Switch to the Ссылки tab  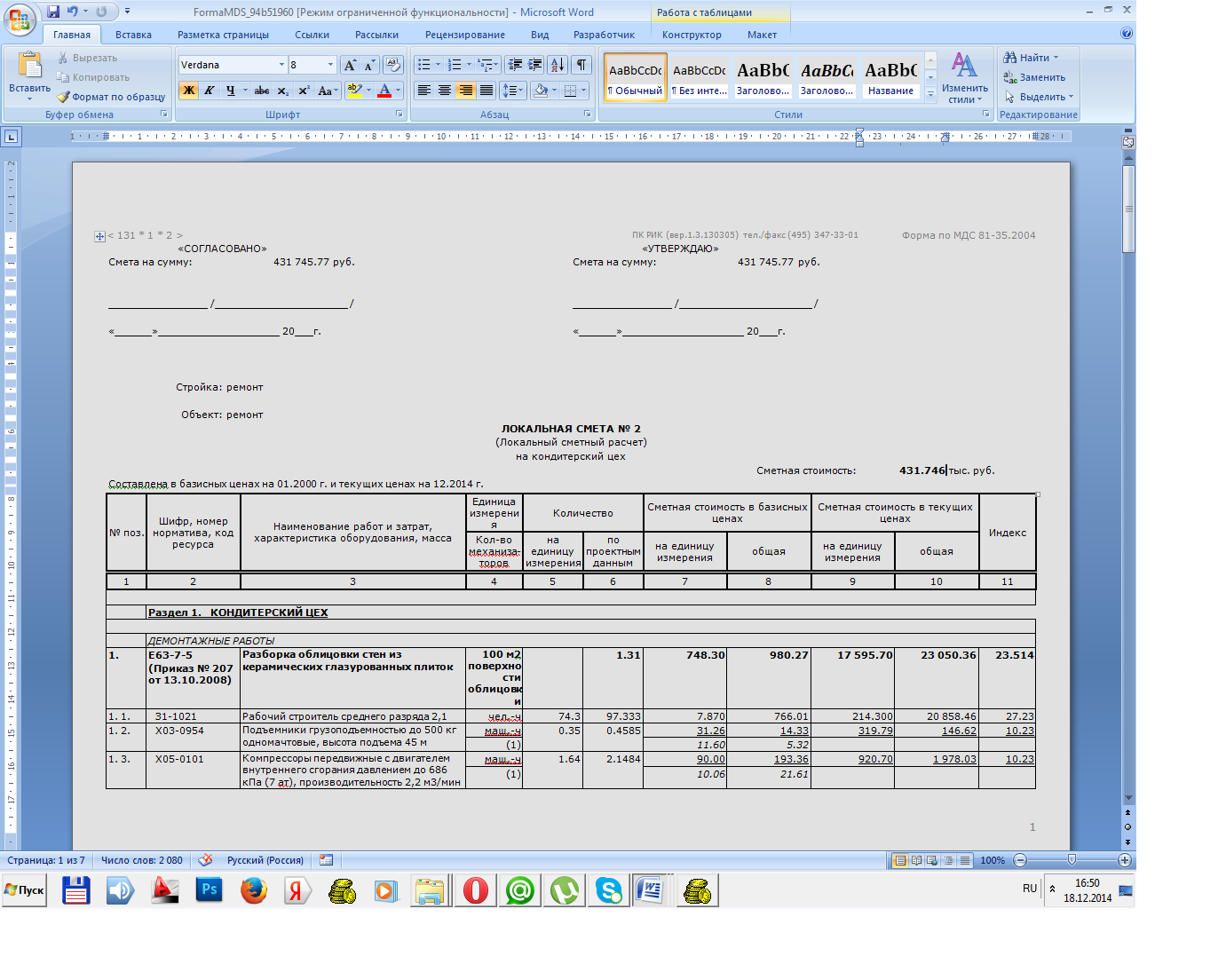(312, 35)
